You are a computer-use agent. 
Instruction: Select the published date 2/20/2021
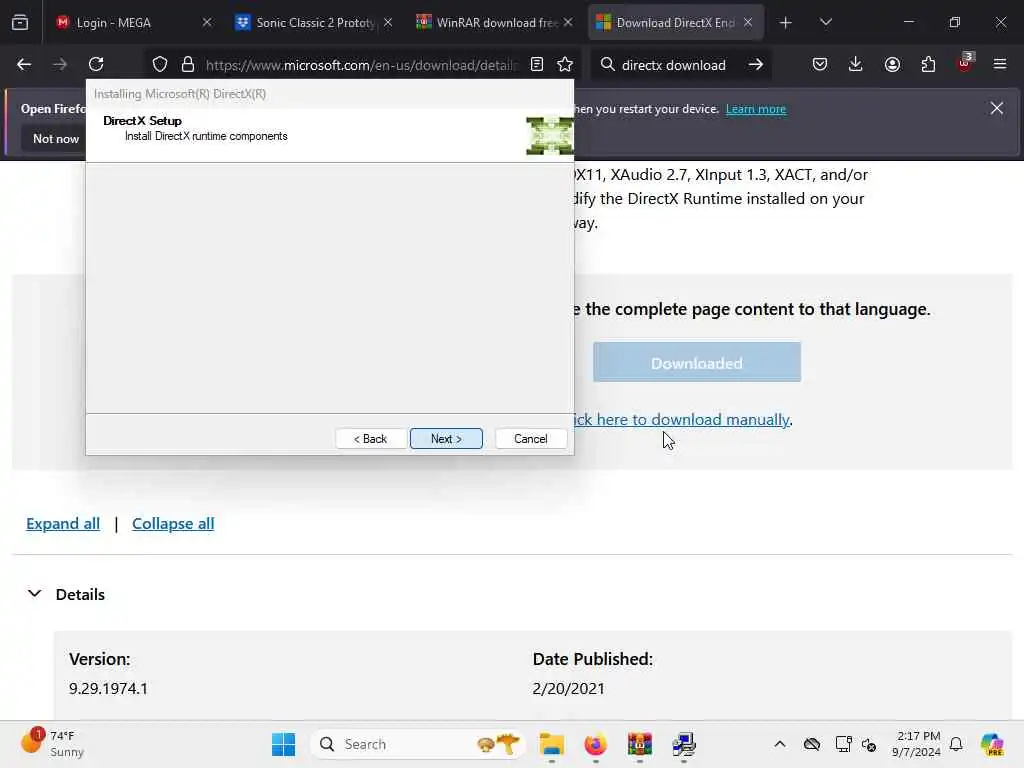pos(569,688)
